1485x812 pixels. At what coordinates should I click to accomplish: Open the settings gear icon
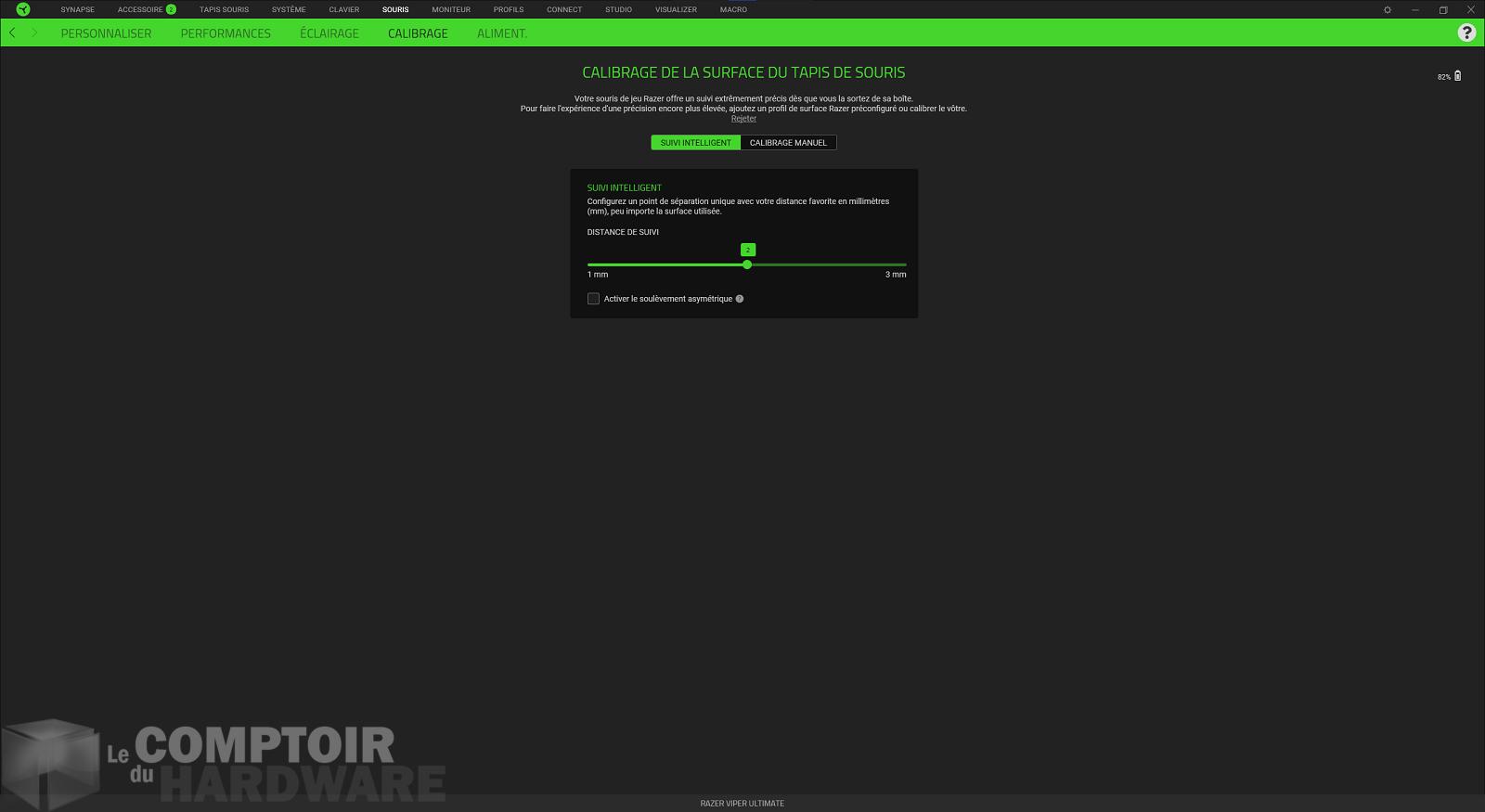(x=1388, y=9)
